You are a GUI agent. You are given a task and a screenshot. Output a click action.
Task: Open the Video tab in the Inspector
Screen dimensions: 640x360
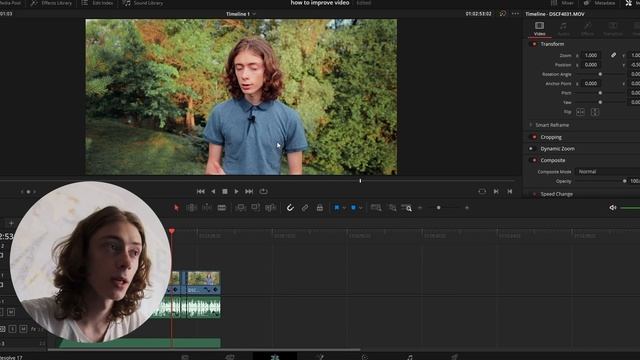pyautogui.click(x=540, y=29)
